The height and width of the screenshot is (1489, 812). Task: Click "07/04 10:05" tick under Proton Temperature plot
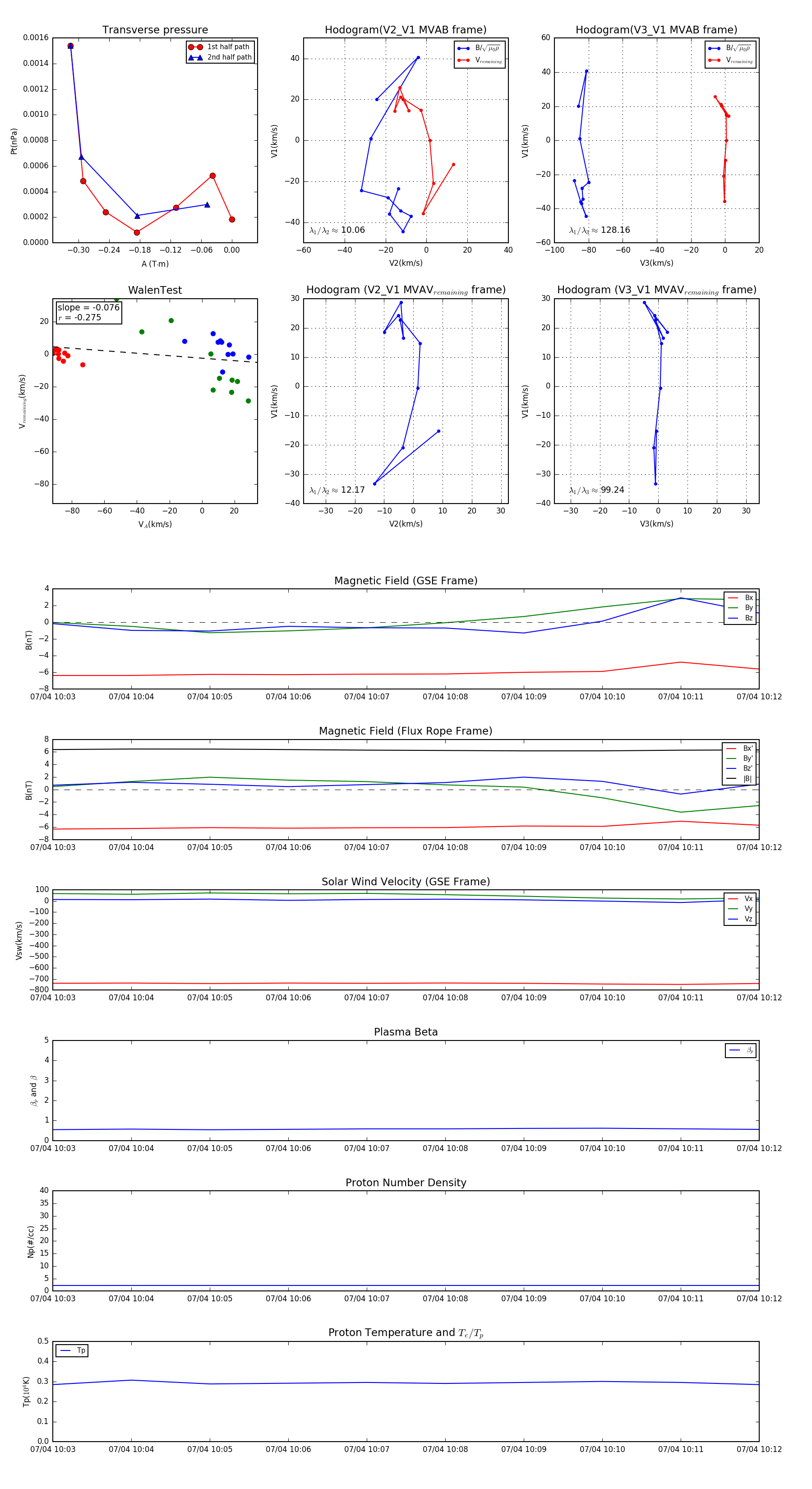pos(210,1449)
